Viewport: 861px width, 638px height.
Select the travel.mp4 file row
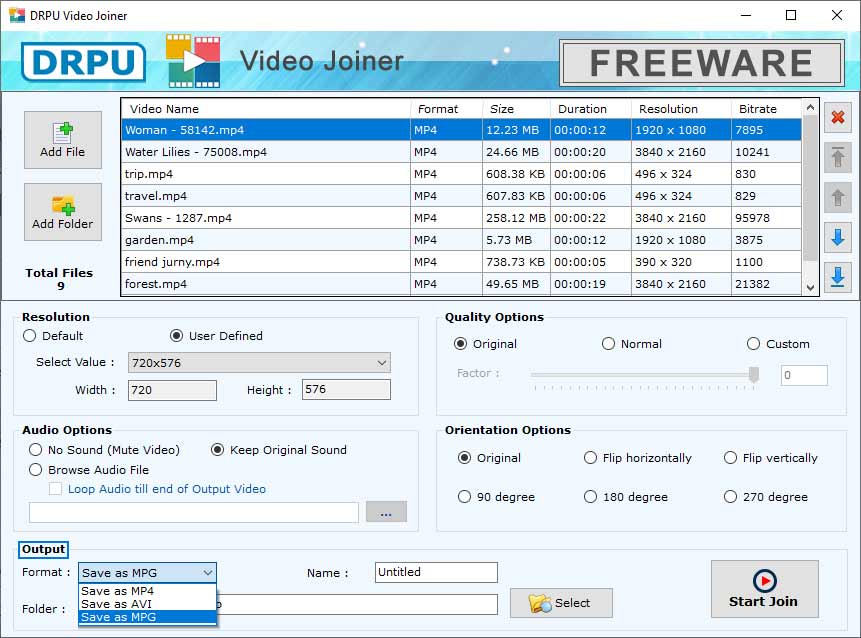tap(461, 196)
